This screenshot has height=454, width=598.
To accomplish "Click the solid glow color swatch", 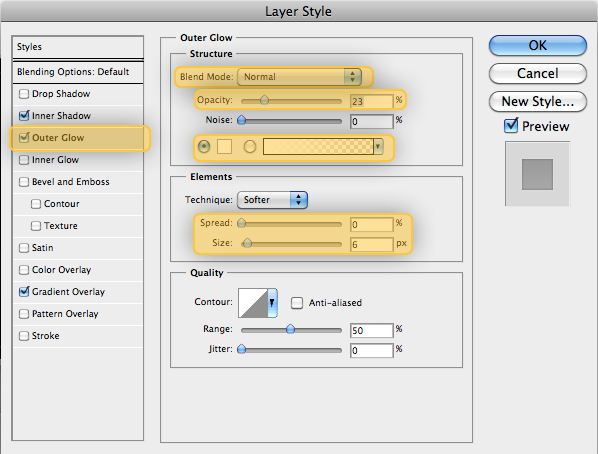I will tap(224, 147).
